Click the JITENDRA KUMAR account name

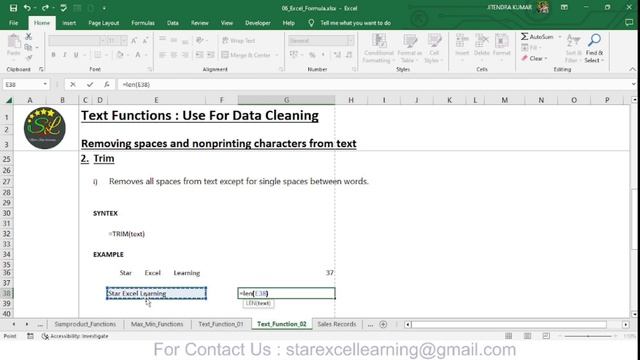click(509, 7)
